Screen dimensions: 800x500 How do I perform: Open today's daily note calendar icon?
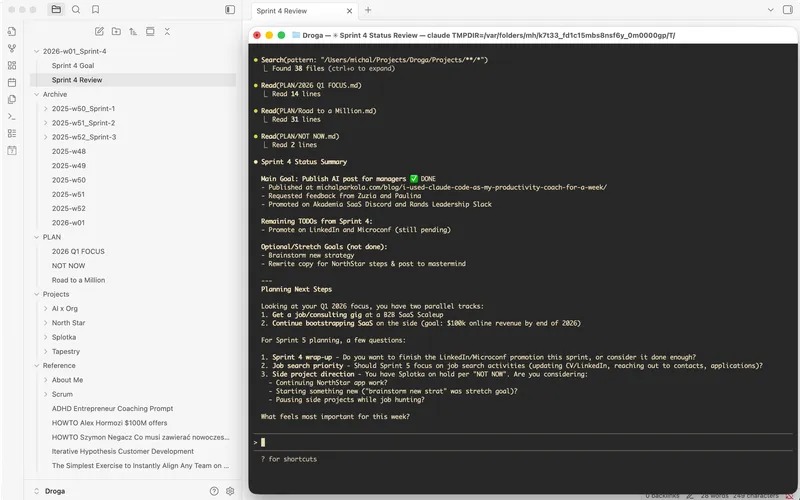tap(12, 82)
